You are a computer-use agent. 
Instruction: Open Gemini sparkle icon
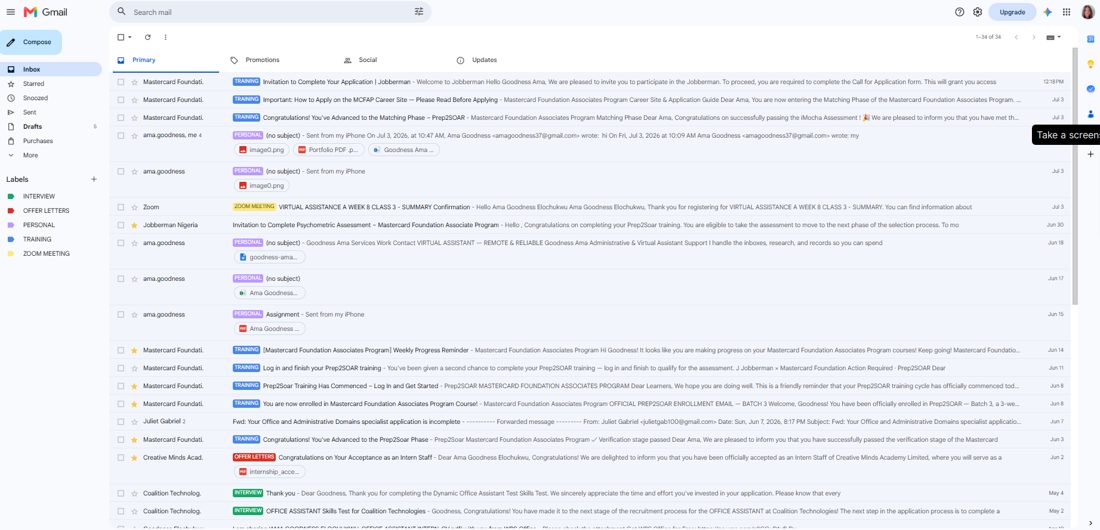click(1047, 12)
